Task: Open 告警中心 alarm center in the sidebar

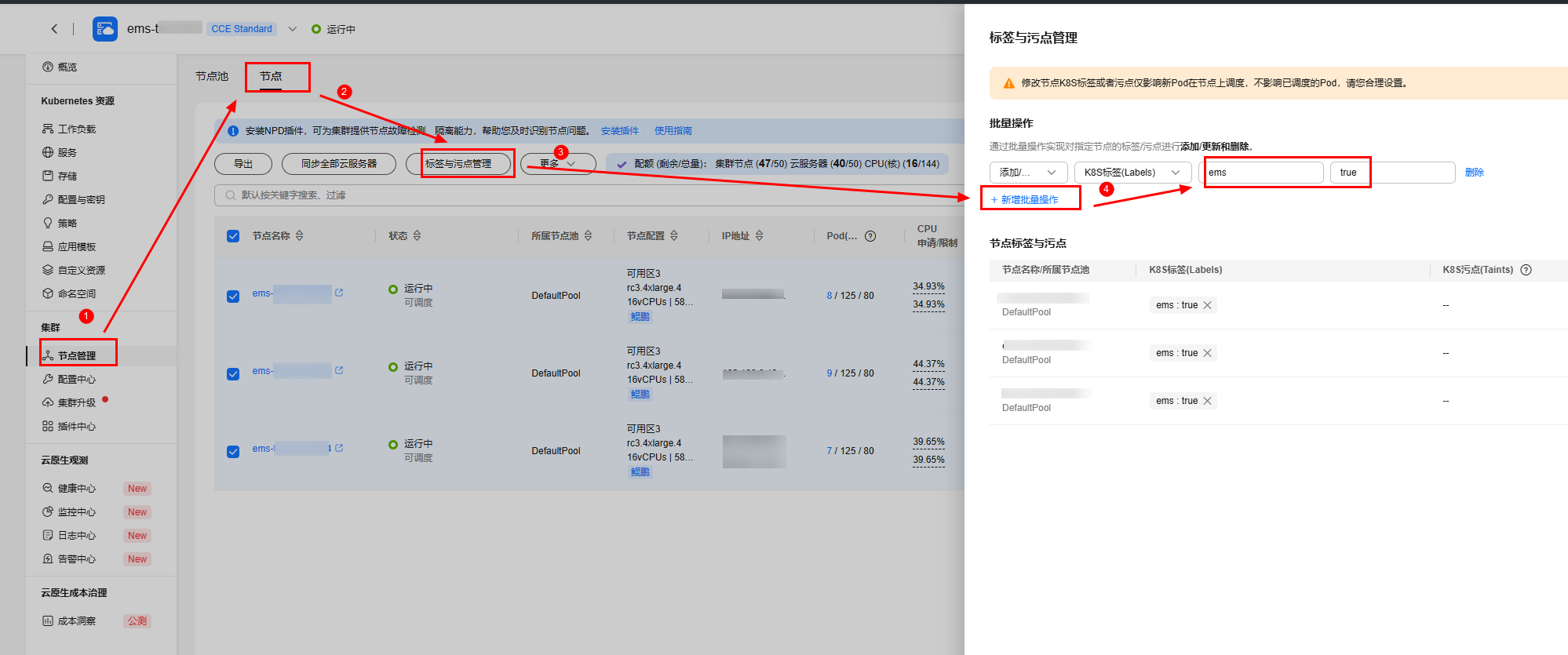Action: 69,559
